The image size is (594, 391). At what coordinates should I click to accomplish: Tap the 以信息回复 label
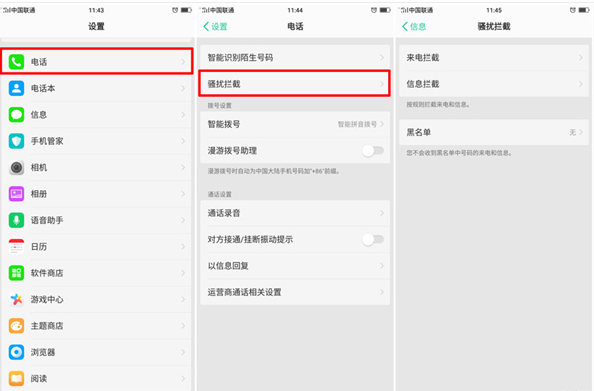pyautogui.click(x=228, y=266)
